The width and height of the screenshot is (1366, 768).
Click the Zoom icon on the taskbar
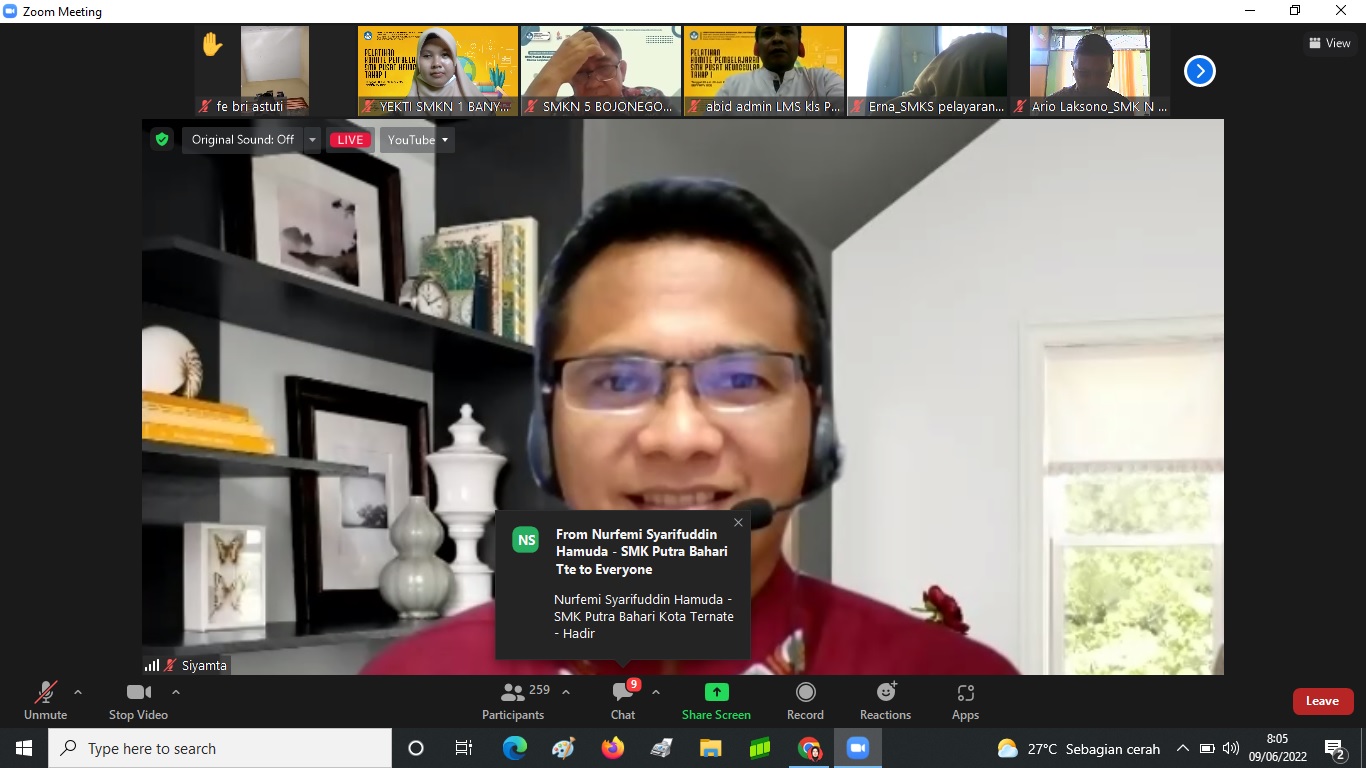pyautogui.click(x=858, y=748)
